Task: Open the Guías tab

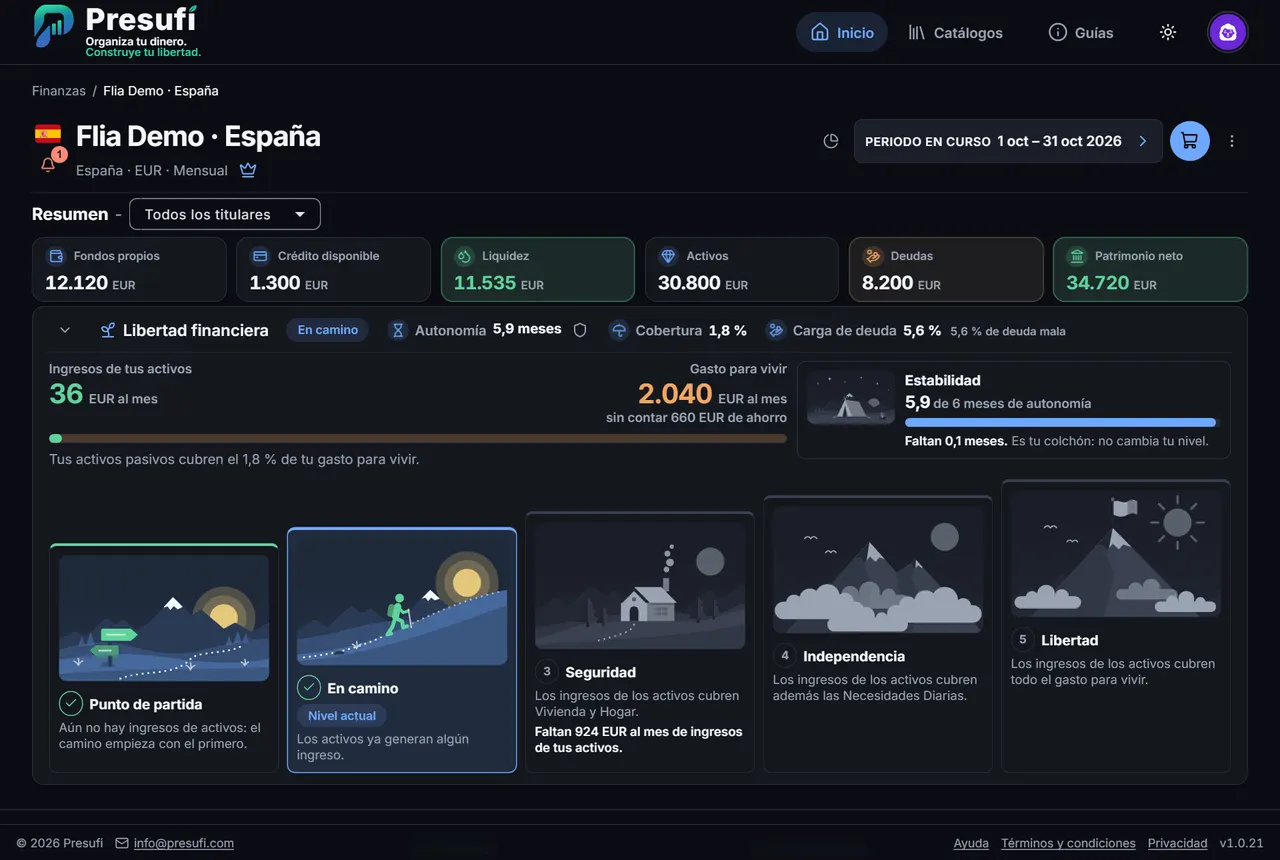Action: coord(1081,32)
